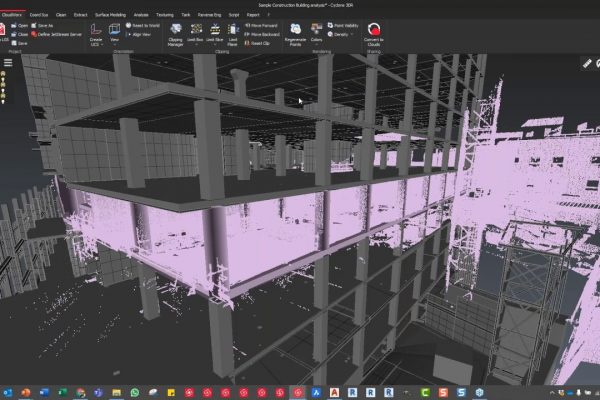Click Define JetStream Server

tap(59, 35)
